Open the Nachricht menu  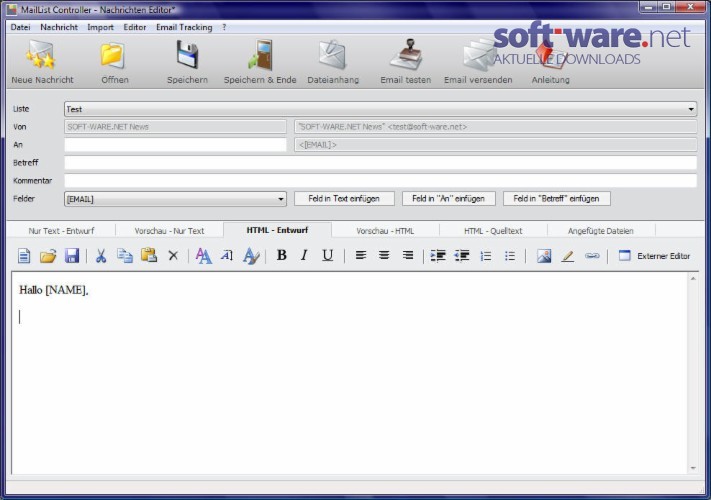tap(59, 27)
